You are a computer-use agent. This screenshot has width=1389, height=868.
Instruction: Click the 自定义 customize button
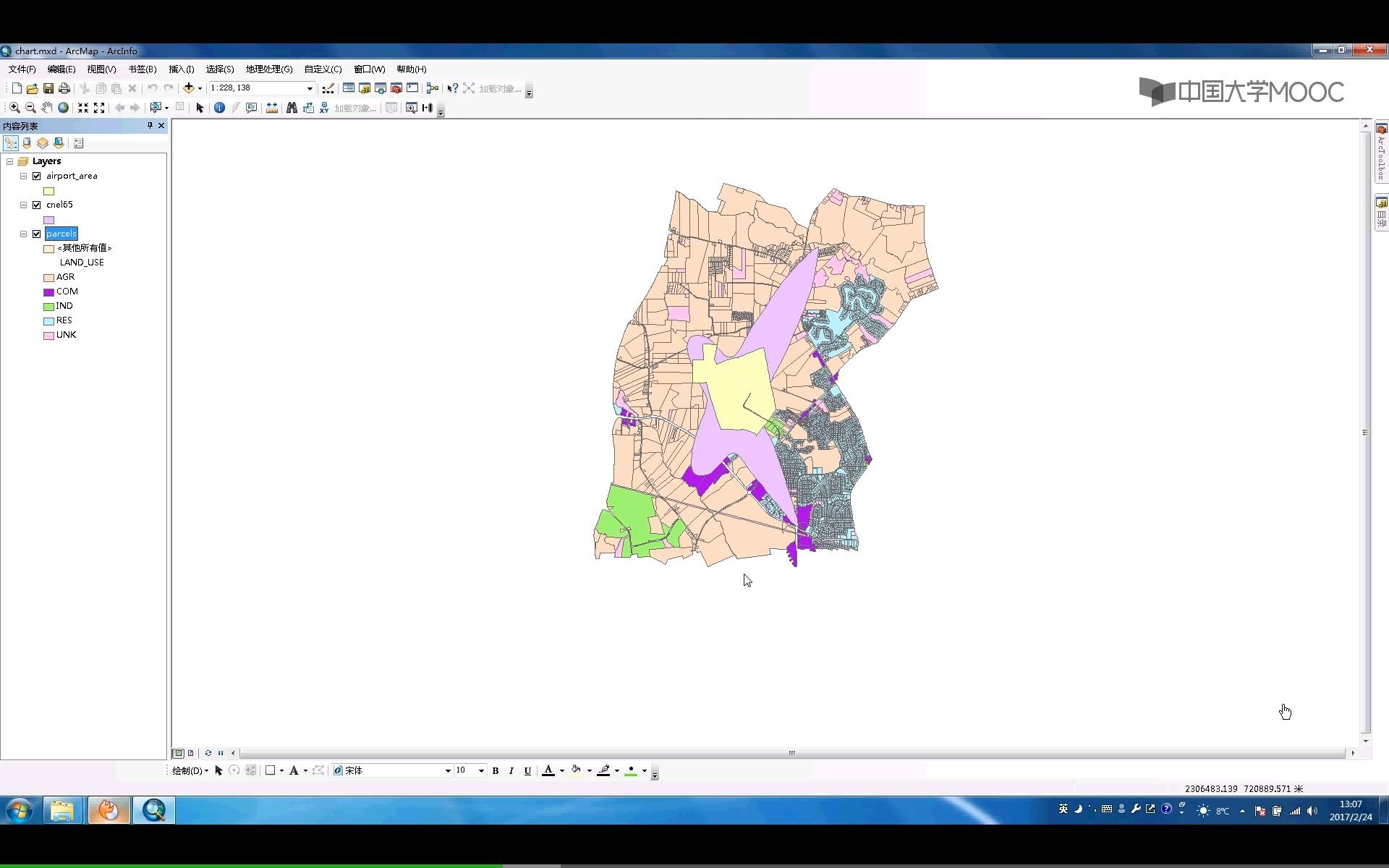pos(322,69)
